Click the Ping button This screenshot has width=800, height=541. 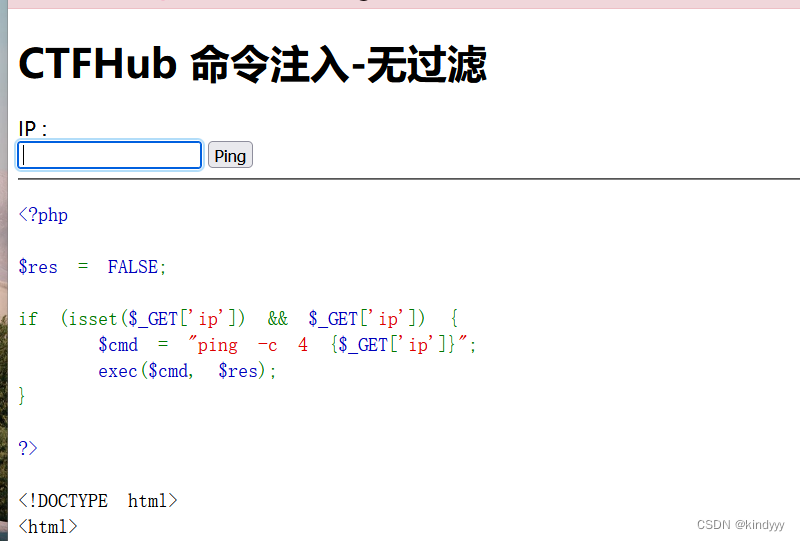(x=230, y=155)
